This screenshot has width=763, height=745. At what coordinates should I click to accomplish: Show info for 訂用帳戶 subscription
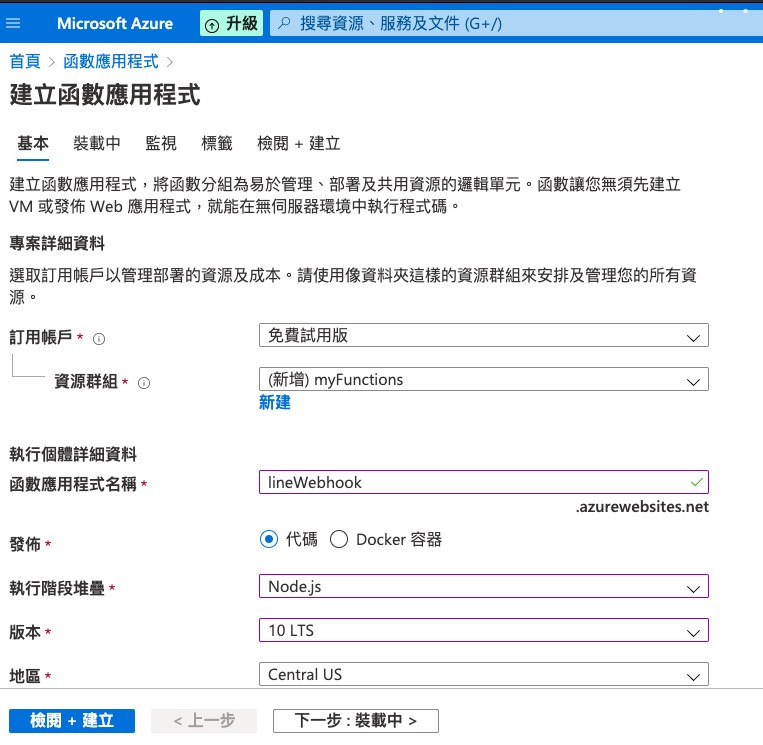[99, 339]
